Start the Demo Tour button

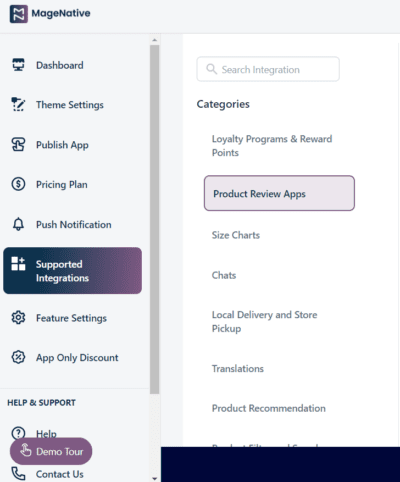point(51,451)
